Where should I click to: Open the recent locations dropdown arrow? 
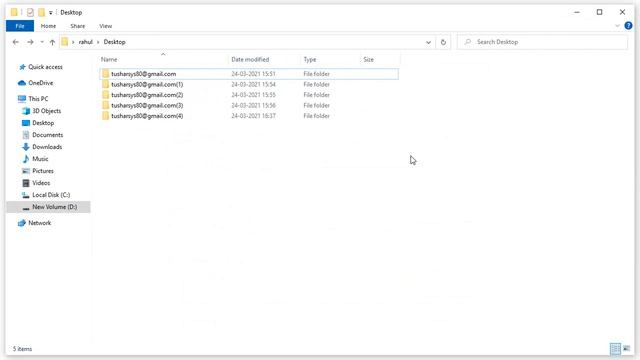(42, 42)
